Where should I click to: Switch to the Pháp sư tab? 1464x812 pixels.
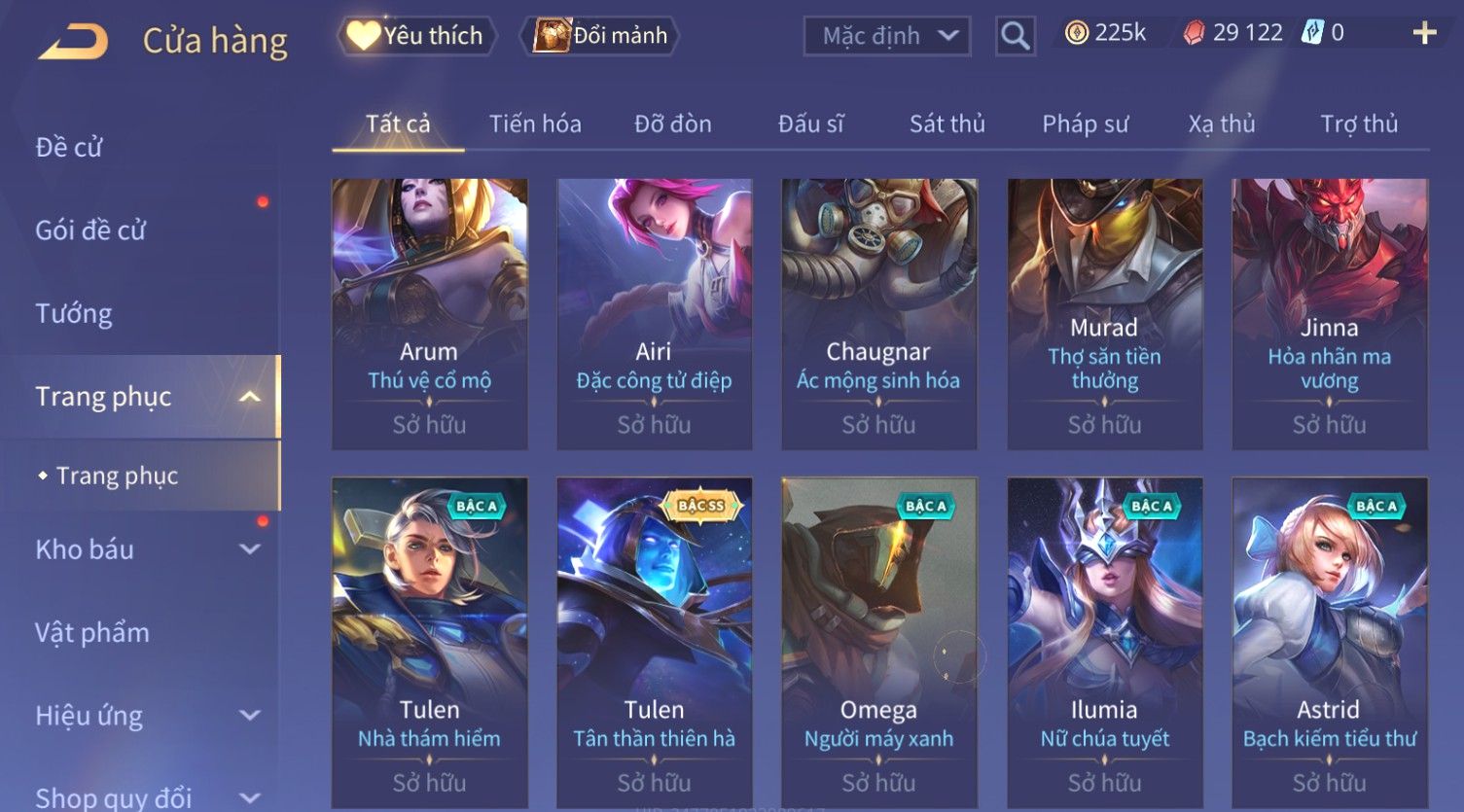pos(1086,124)
